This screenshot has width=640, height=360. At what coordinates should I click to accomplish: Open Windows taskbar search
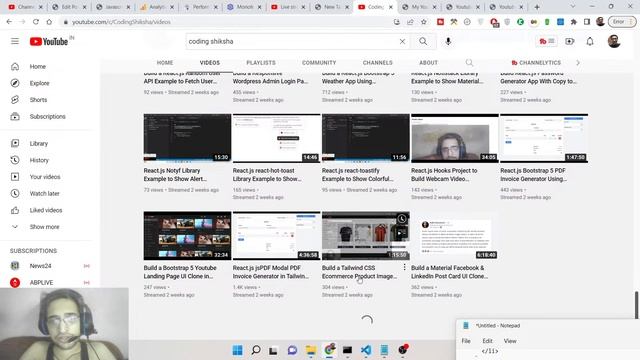click(x=256, y=350)
